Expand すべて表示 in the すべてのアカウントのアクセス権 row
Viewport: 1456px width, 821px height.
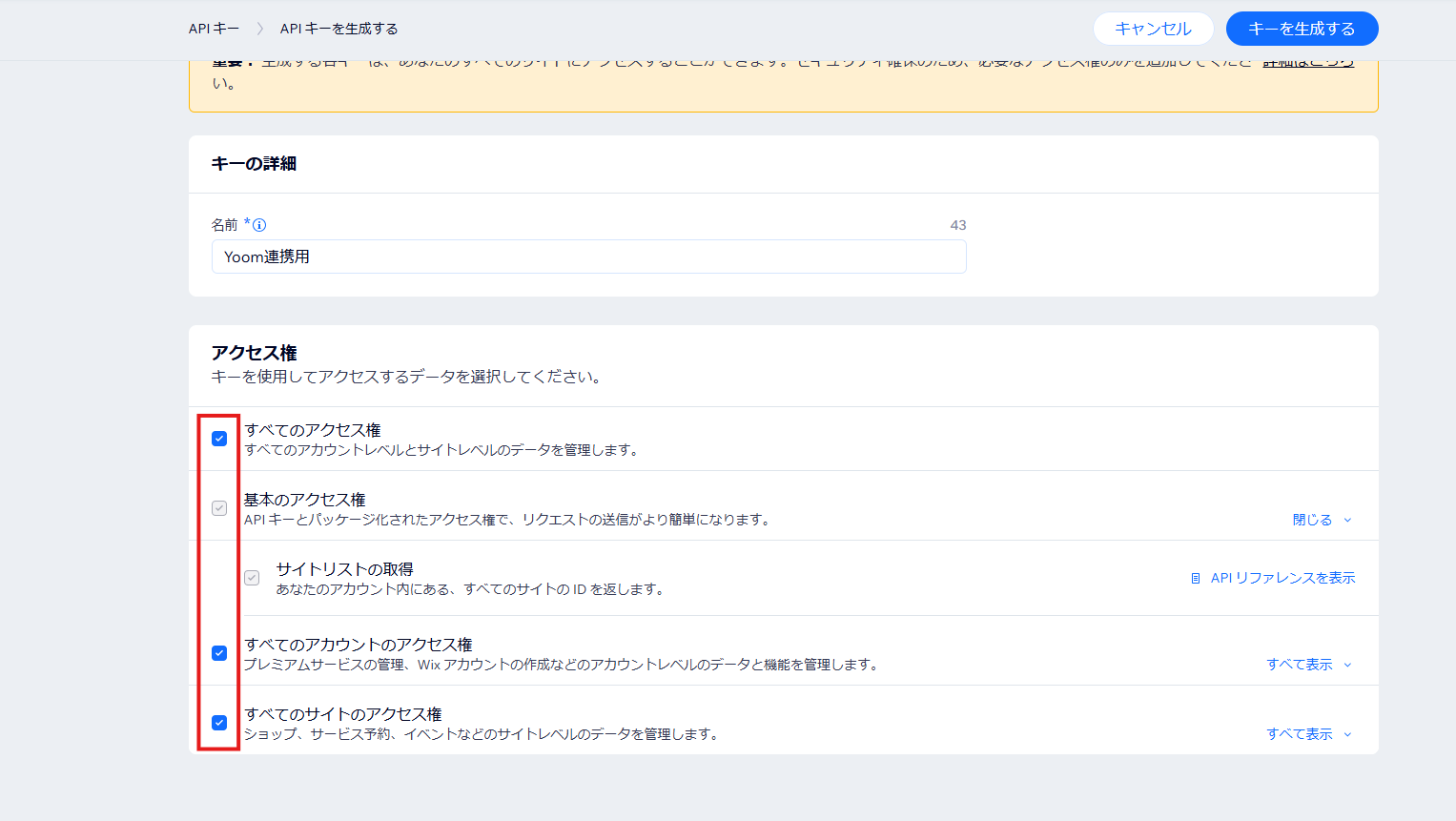click(x=1307, y=665)
